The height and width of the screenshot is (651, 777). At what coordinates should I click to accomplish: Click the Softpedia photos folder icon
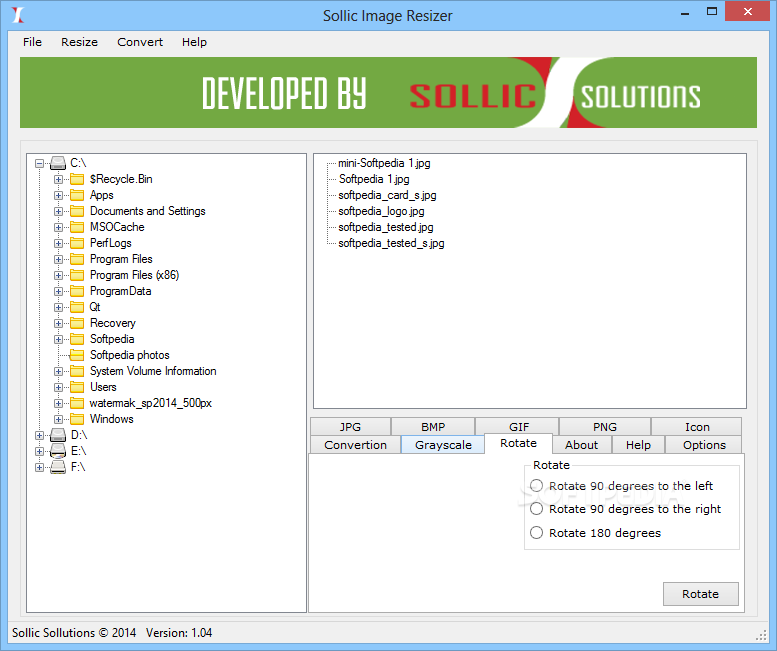[77, 355]
